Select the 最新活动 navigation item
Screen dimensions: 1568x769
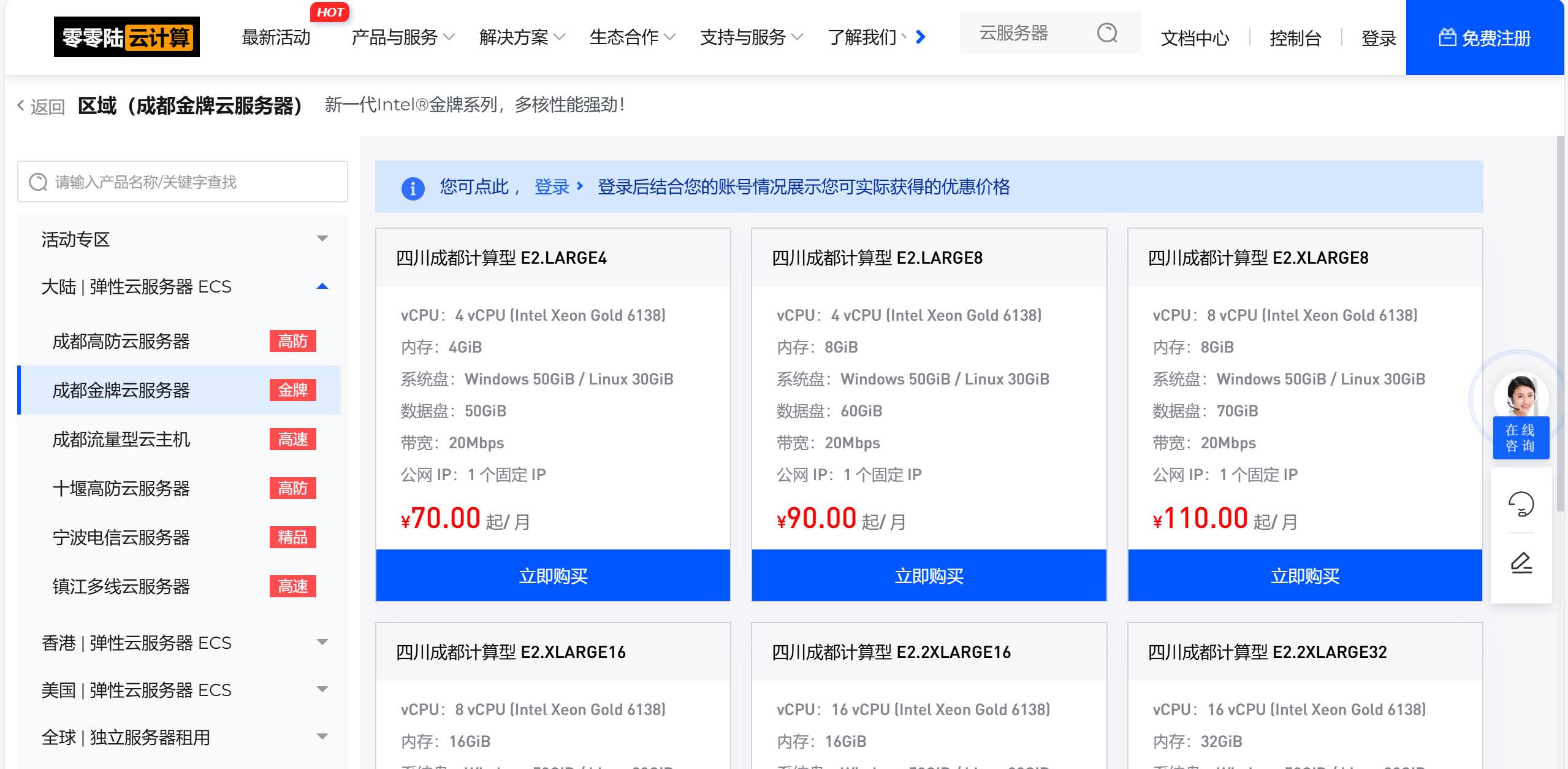[x=276, y=37]
